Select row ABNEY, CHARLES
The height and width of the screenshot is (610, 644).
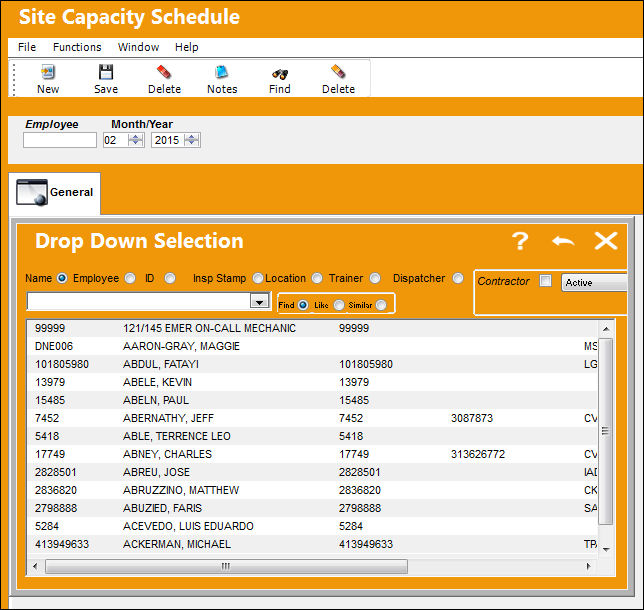click(313, 454)
